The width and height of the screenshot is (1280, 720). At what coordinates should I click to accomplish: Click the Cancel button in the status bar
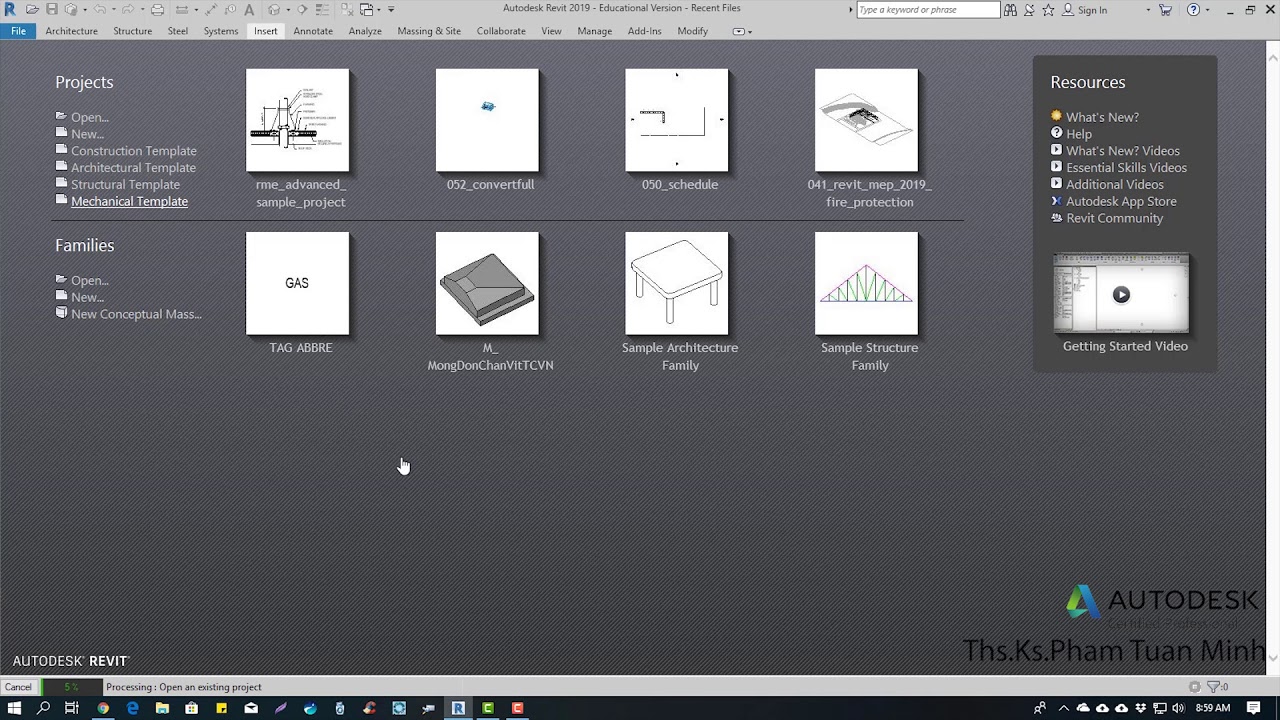(x=18, y=687)
